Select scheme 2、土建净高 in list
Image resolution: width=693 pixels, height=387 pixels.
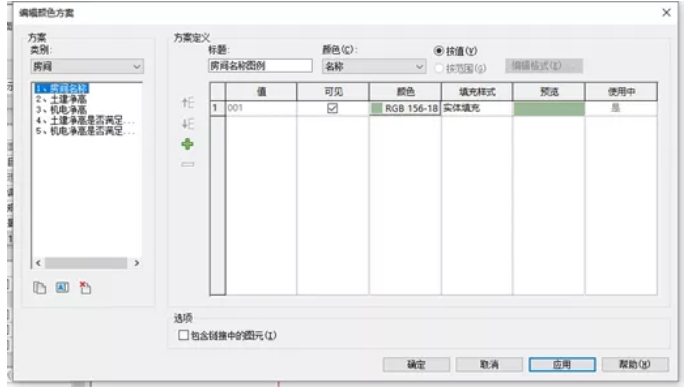(x=61, y=99)
